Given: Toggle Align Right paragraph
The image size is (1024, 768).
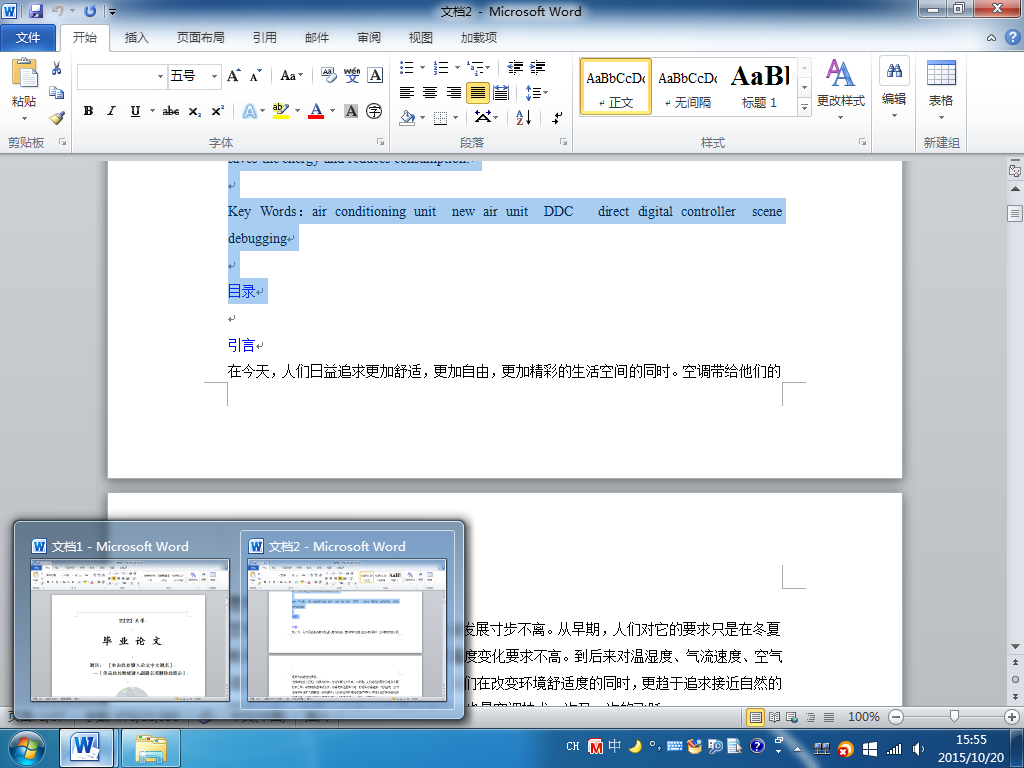Looking at the screenshot, I should 453,93.
